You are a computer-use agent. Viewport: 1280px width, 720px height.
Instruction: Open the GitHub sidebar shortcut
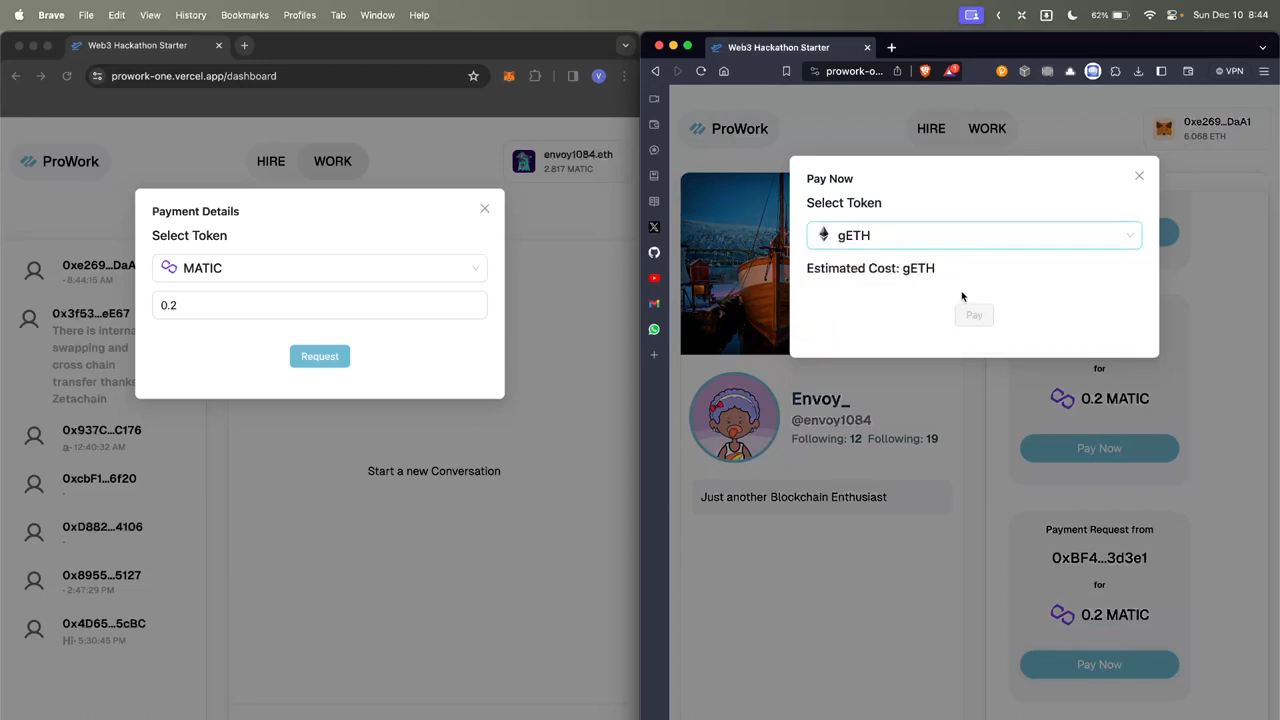[654, 253]
